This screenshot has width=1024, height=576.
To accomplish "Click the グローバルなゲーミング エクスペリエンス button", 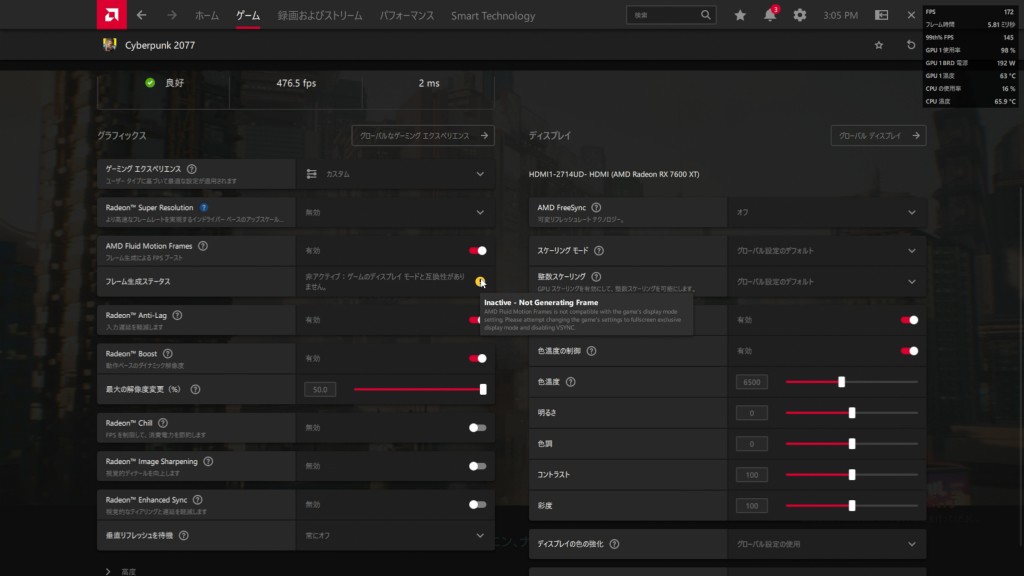I will (422, 135).
